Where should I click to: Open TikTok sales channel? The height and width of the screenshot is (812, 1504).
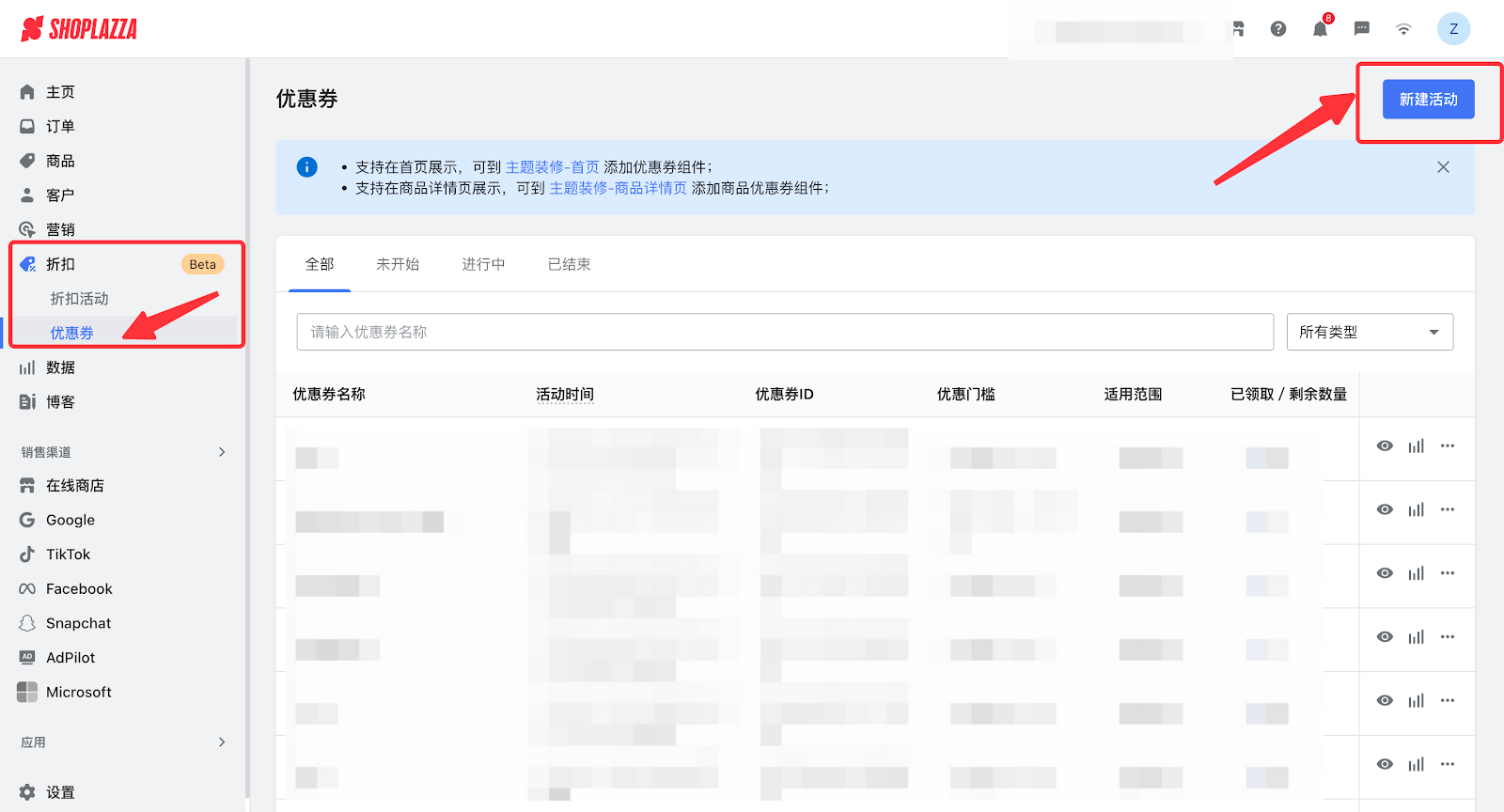(68, 554)
